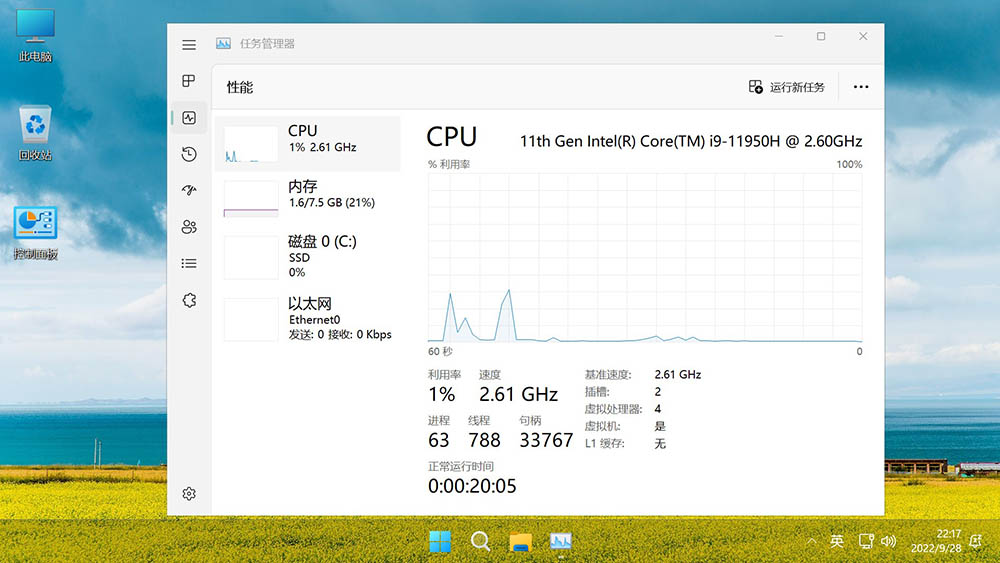Click the 英 input method indicator

(x=837, y=542)
